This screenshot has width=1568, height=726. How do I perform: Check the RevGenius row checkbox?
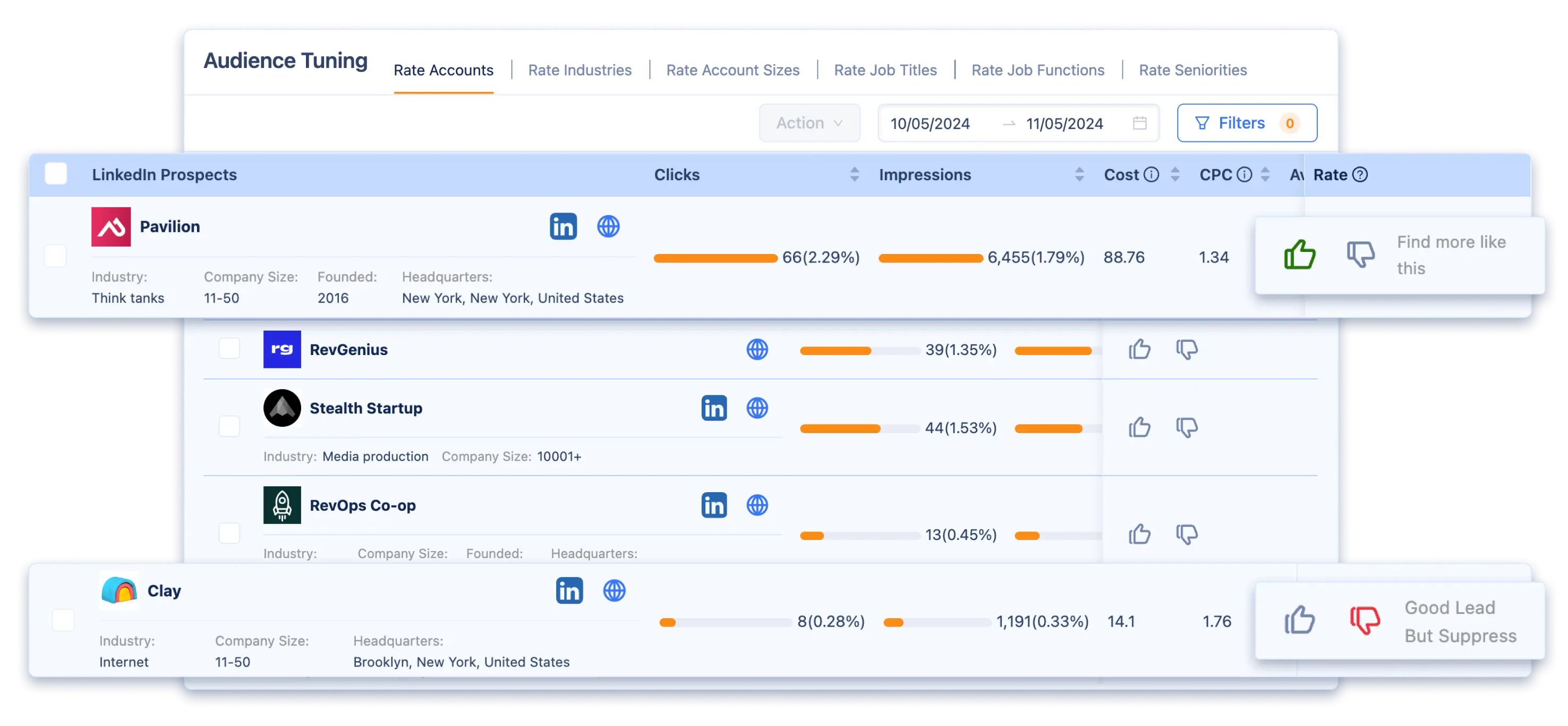[229, 349]
